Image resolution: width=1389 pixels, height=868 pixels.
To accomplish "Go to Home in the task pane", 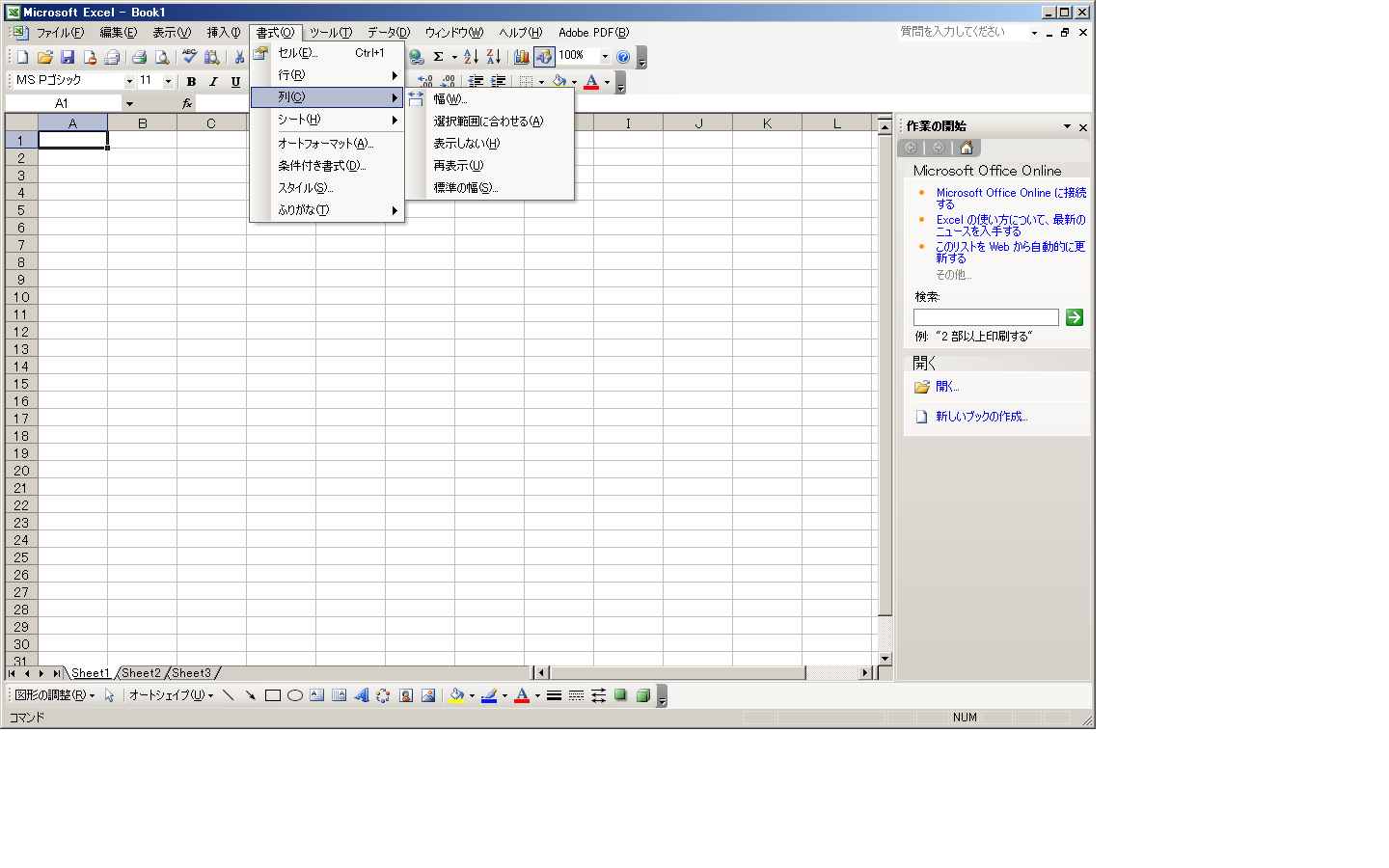I will tap(966, 148).
